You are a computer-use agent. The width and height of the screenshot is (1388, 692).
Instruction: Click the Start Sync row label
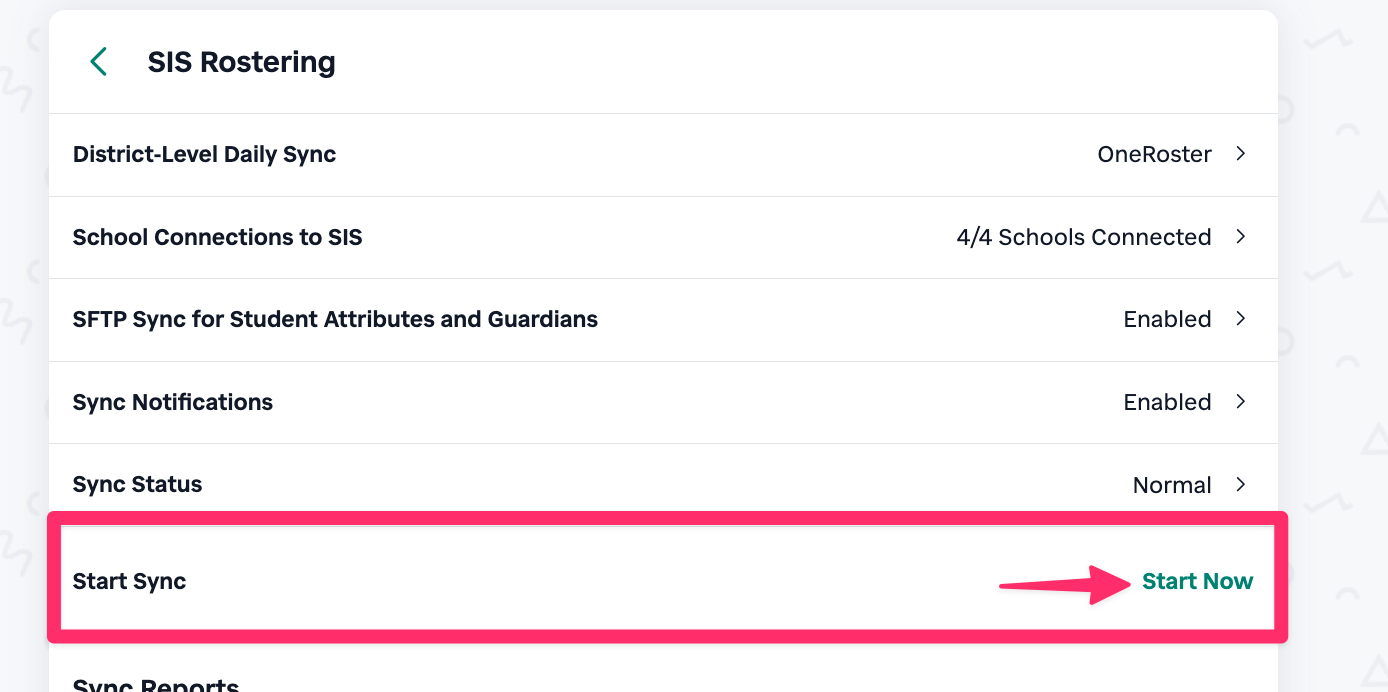click(x=129, y=582)
